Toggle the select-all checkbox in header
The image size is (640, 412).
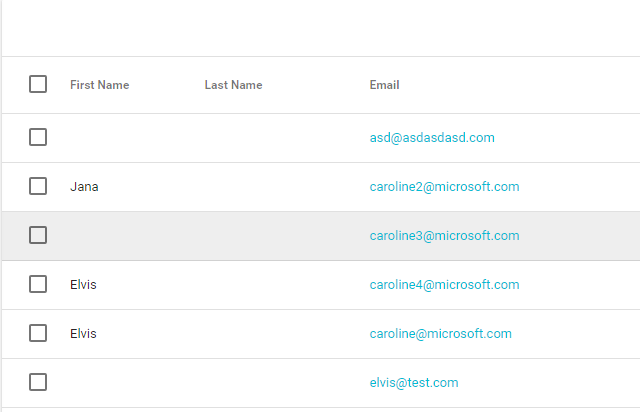[x=38, y=84]
